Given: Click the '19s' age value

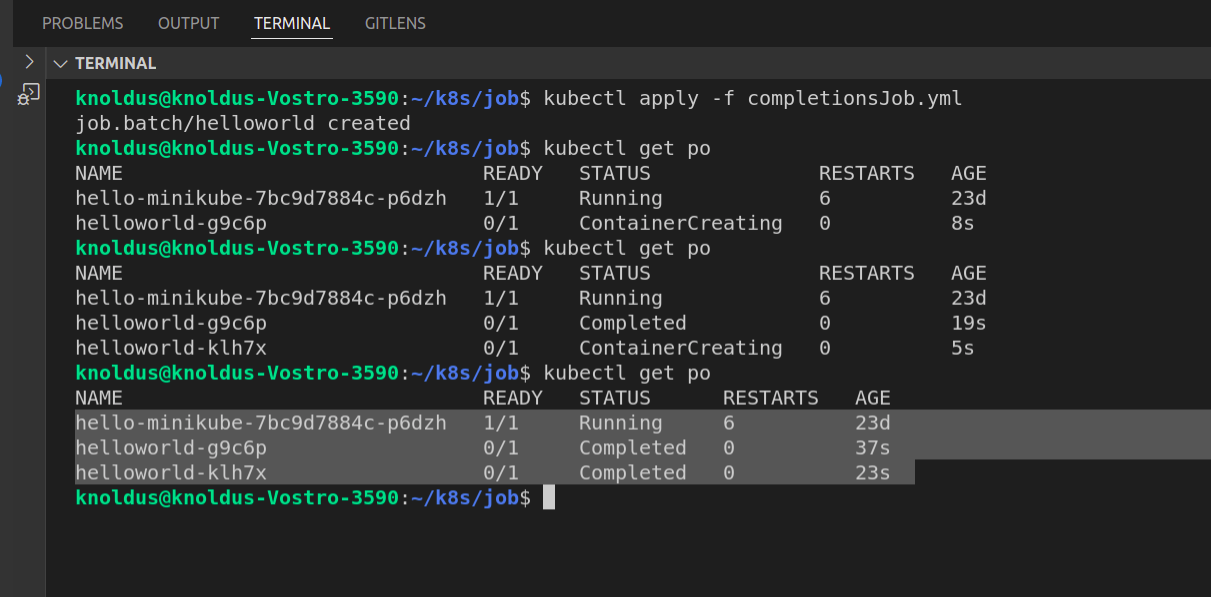Looking at the screenshot, I should 968,323.
